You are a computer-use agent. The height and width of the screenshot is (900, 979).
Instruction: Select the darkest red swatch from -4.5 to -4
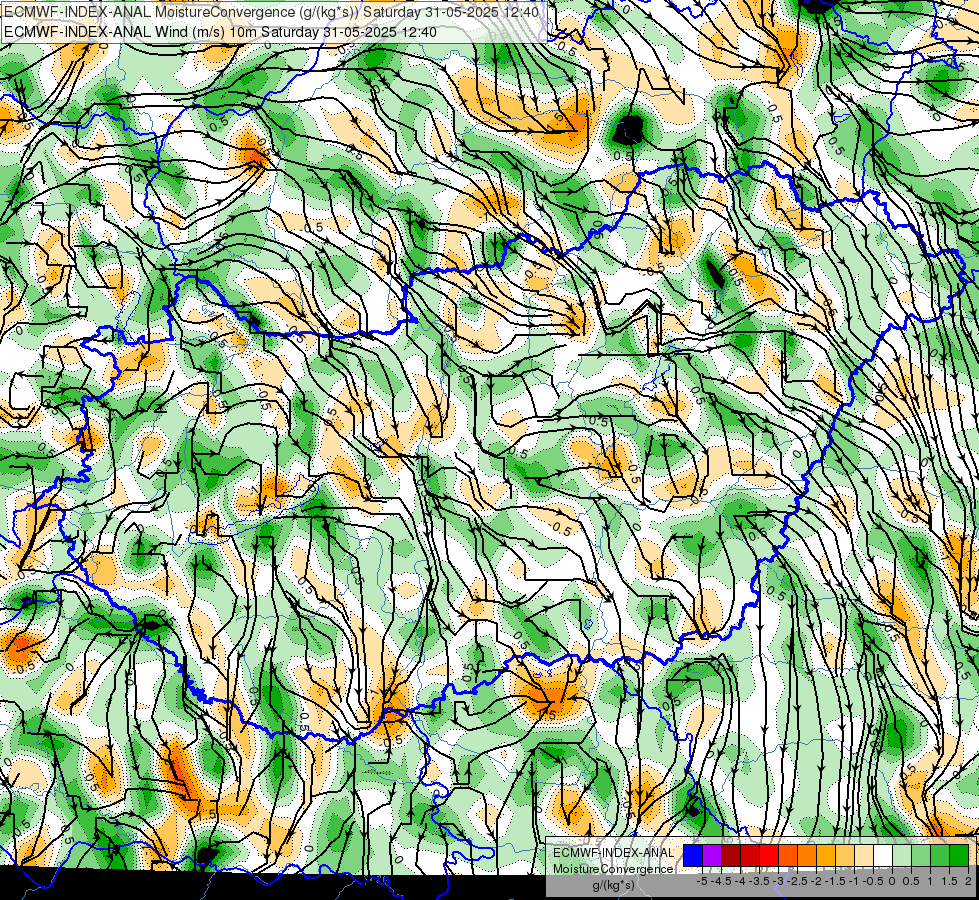731,856
